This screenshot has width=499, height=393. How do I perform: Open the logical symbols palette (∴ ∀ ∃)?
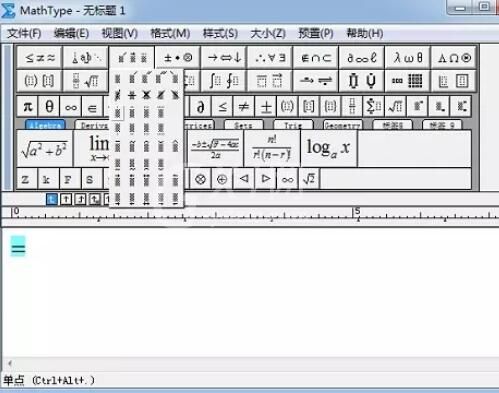270,58
